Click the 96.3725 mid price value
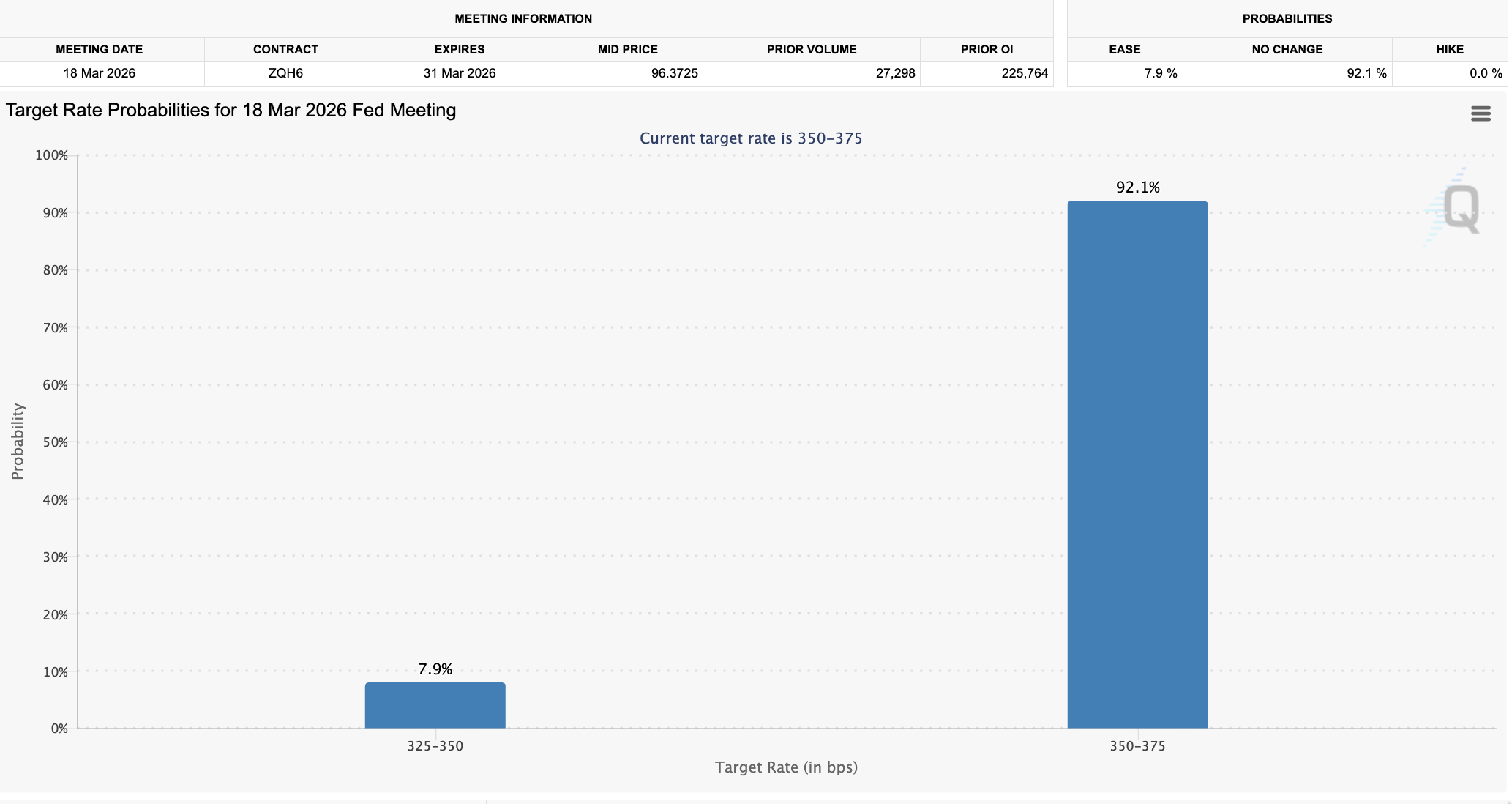Image resolution: width=1512 pixels, height=804 pixels. [x=674, y=73]
